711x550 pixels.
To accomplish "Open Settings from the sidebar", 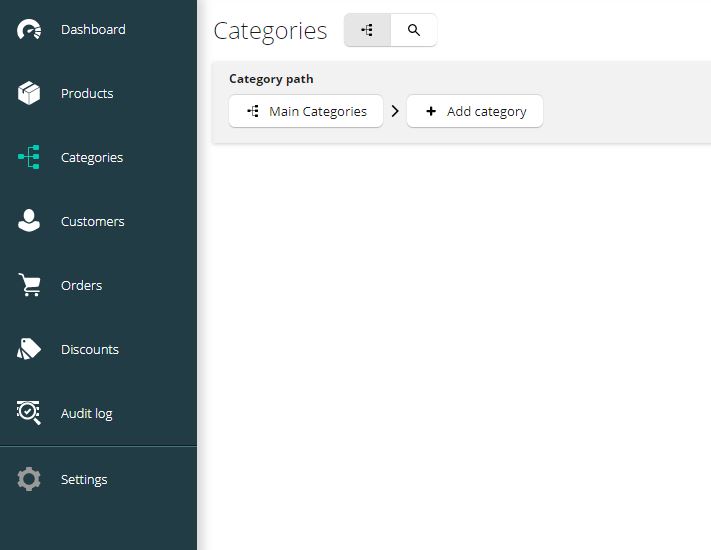I will (98, 479).
